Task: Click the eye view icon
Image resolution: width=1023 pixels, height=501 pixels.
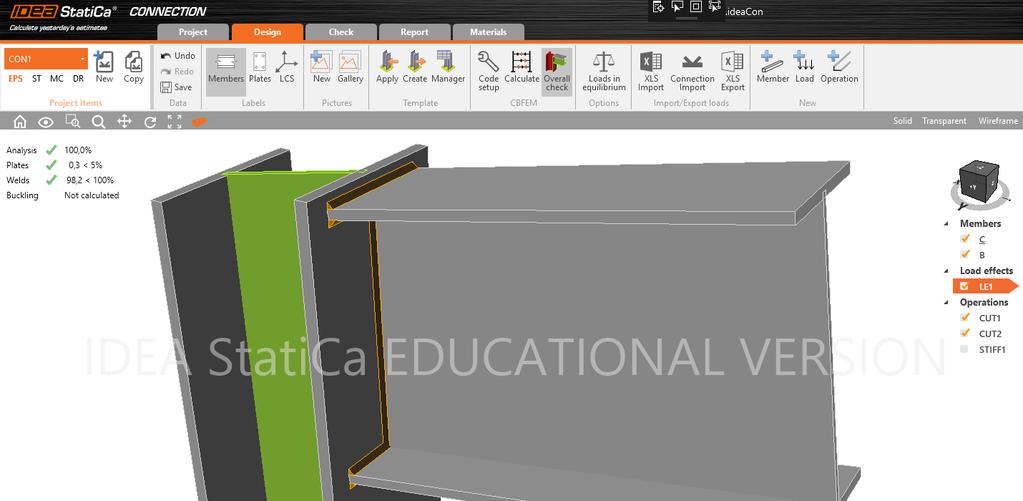Action: 45,121
